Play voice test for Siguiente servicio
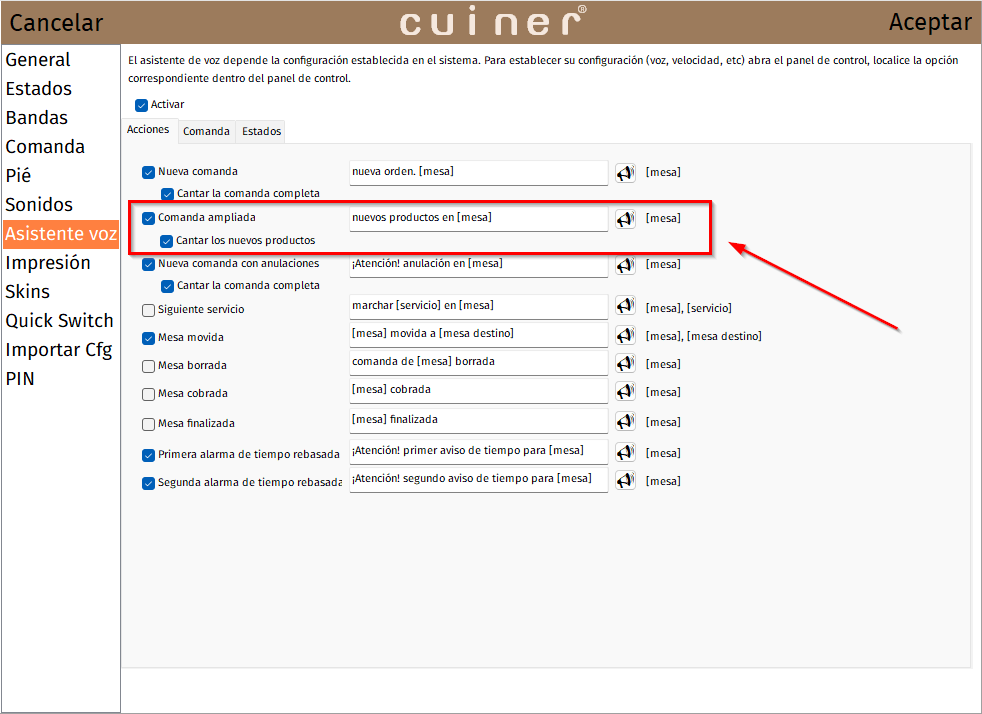This screenshot has height=714, width=982. pyautogui.click(x=625, y=306)
